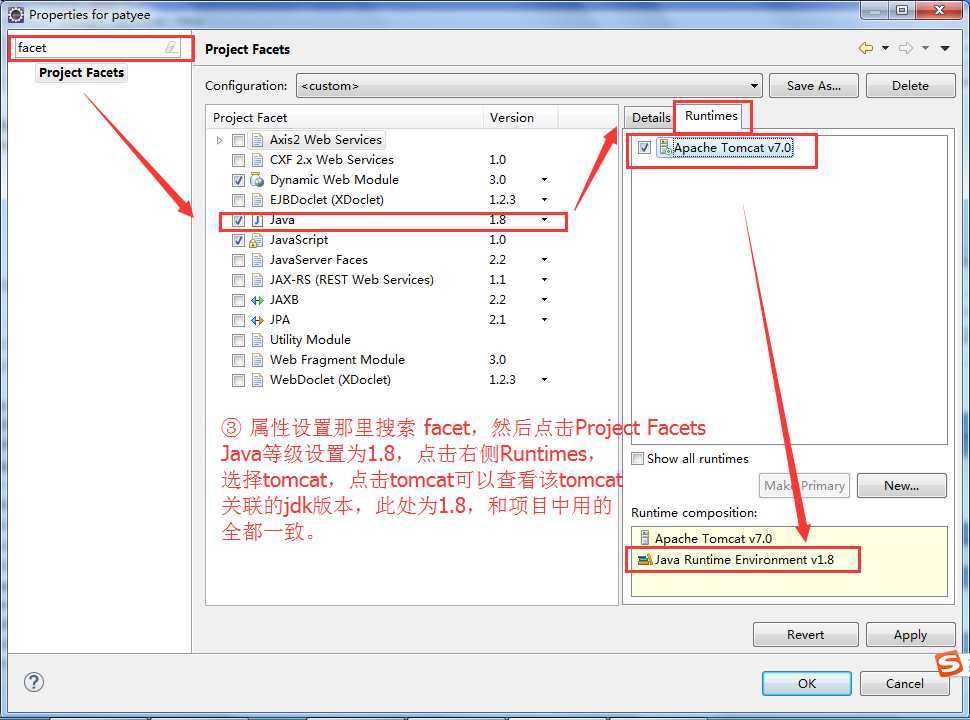Open JavaServer Faces version dropdown
The width and height of the screenshot is (970, 720).
pyautogui.click(x=544, y=259)
